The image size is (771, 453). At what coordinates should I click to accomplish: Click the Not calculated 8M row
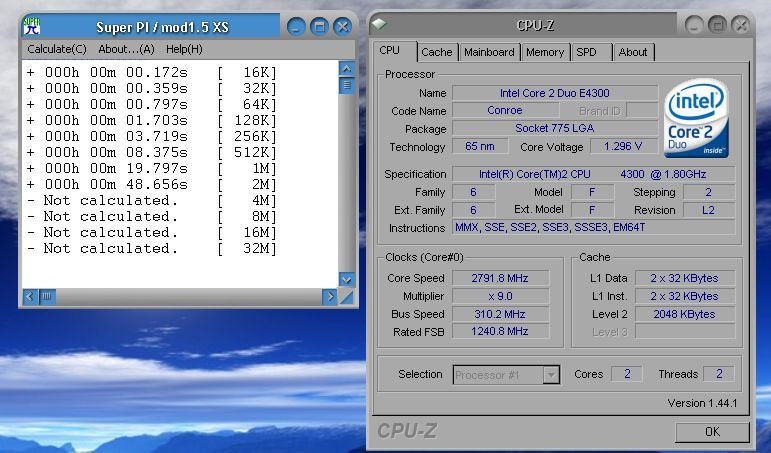tap(151, 216)
